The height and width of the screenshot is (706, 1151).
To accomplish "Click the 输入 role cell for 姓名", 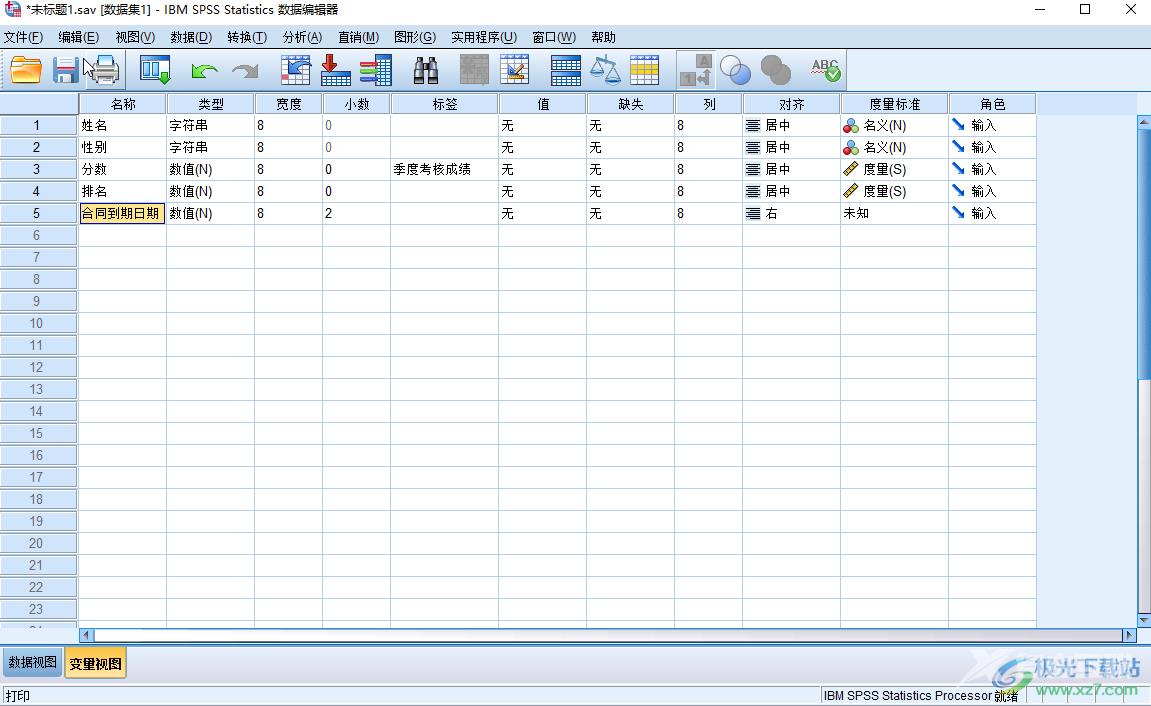I will [x=992, y=125].
